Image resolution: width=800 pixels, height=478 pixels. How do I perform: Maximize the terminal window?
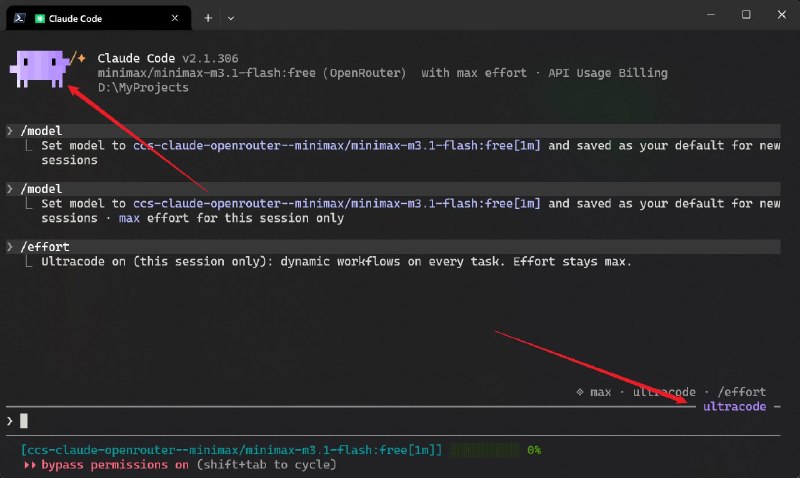pyautogui.click(x=746, y=15)
